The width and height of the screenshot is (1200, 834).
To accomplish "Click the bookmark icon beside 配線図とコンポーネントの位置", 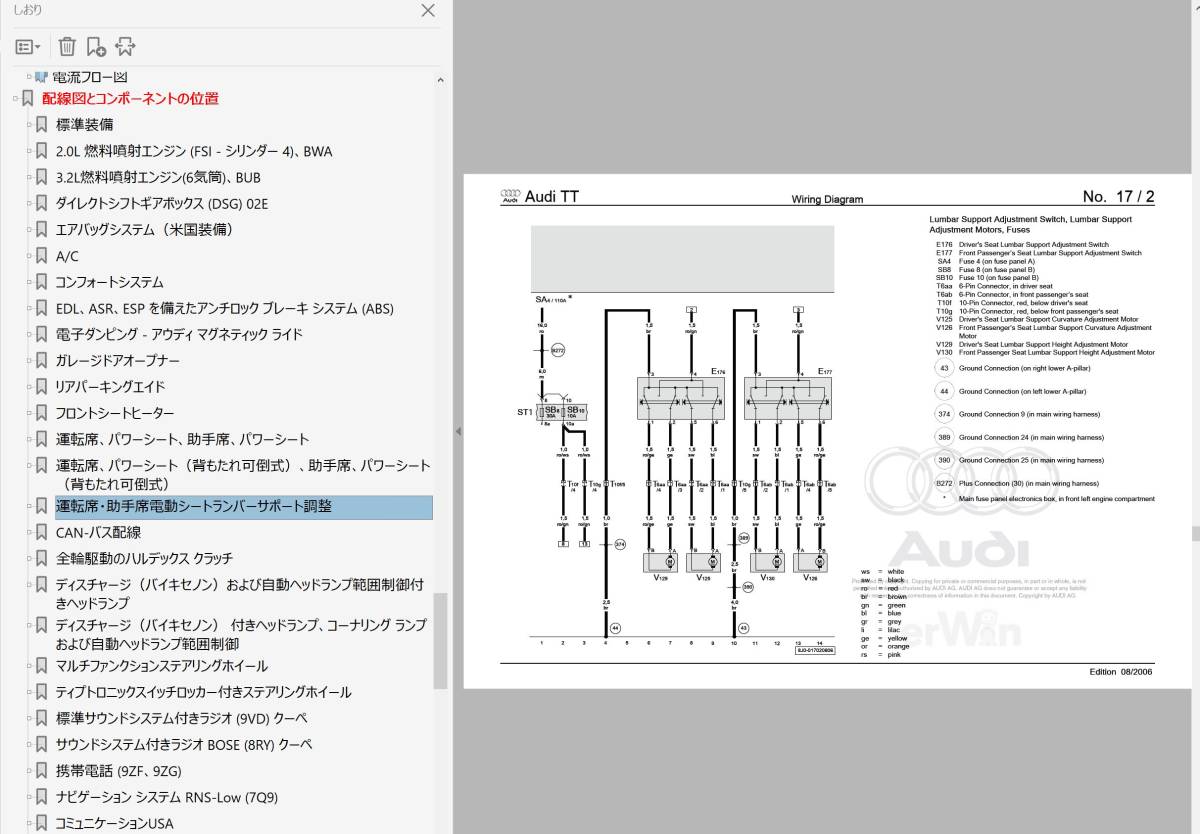I will pyautogui.click(x=28, y=98).
